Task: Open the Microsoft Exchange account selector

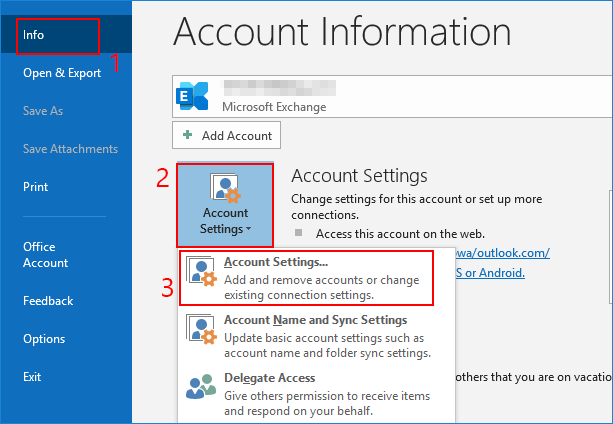Action: [x=392, y=97]
